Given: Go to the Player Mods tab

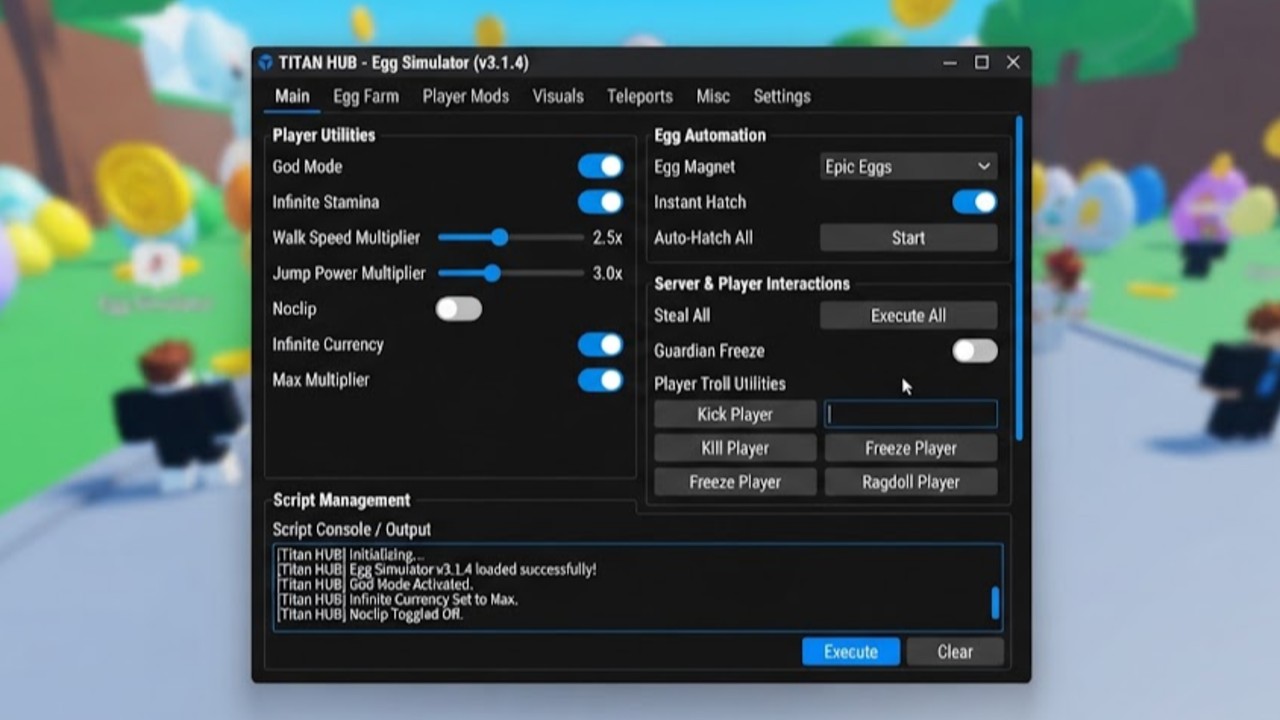Looking at the screenshot, I should pyautogui.click(x=465, y=96).
